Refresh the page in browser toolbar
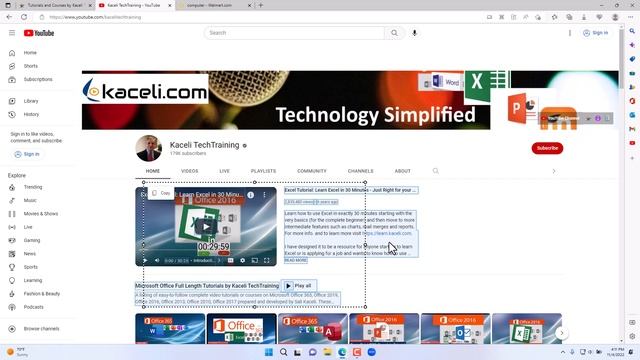 pos(24,17)
